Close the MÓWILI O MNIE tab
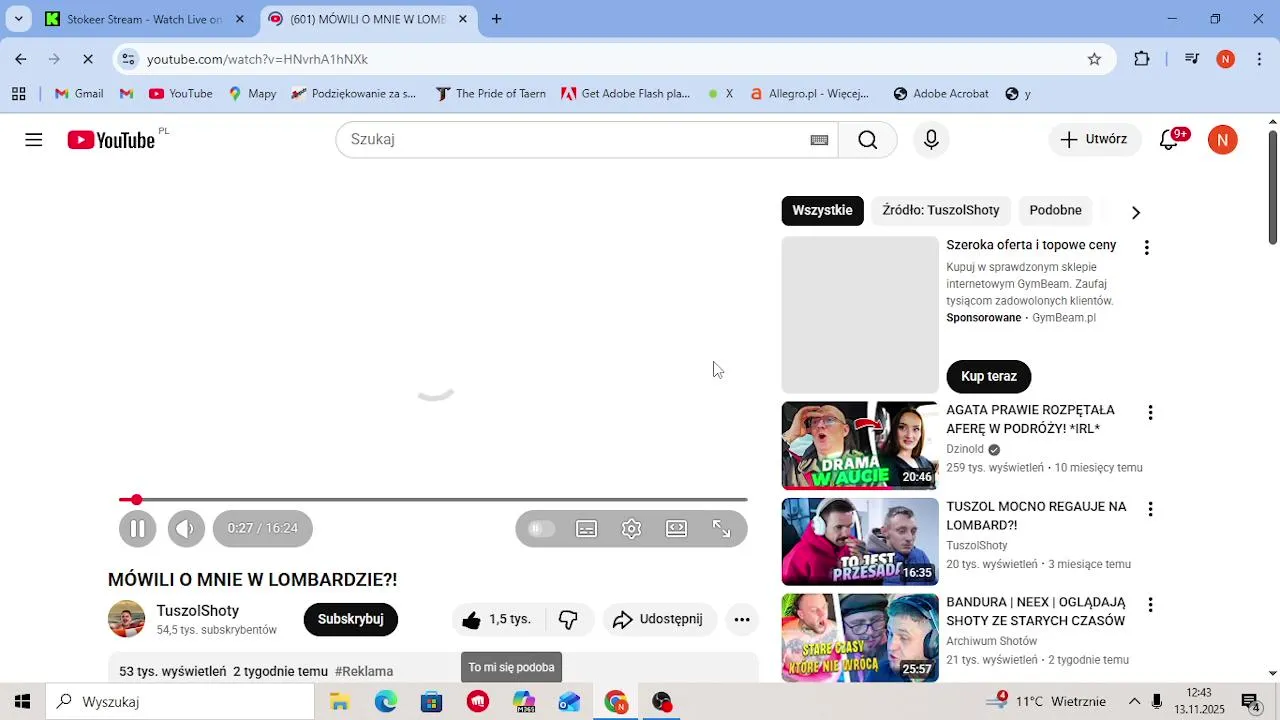Image resolution: width=1280 pixels, height=720 pixels. (x=462, y=19)
